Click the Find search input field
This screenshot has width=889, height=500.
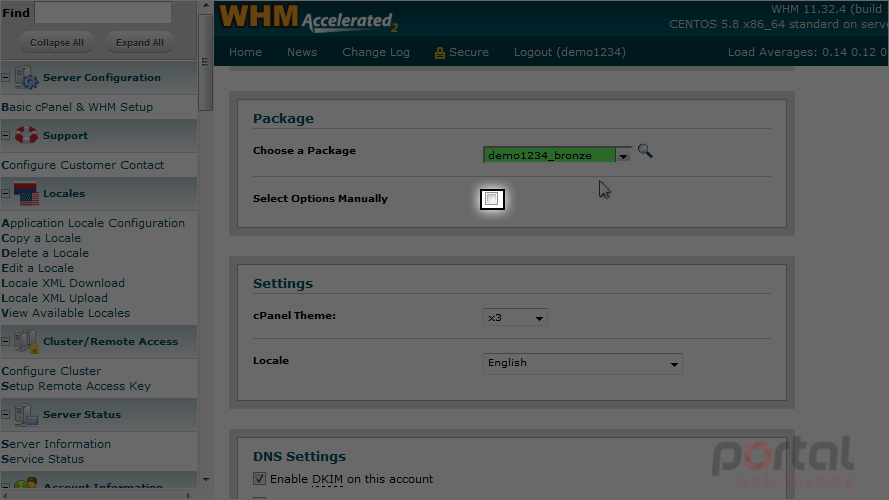[x=103, y=12]
